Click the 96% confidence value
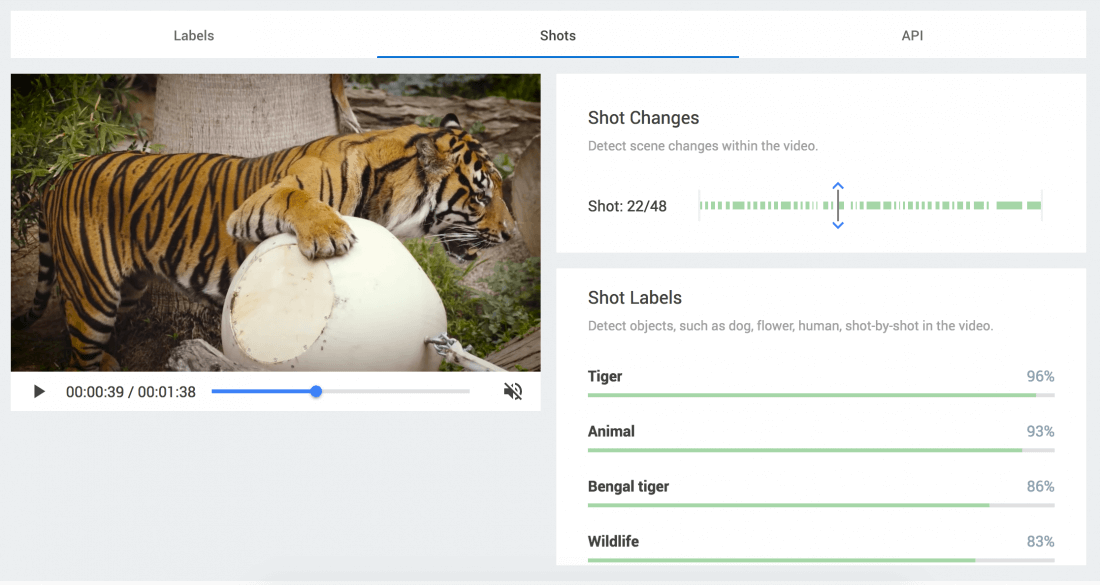Viewport: 1100px width, 585px height. pos(1040,376)
